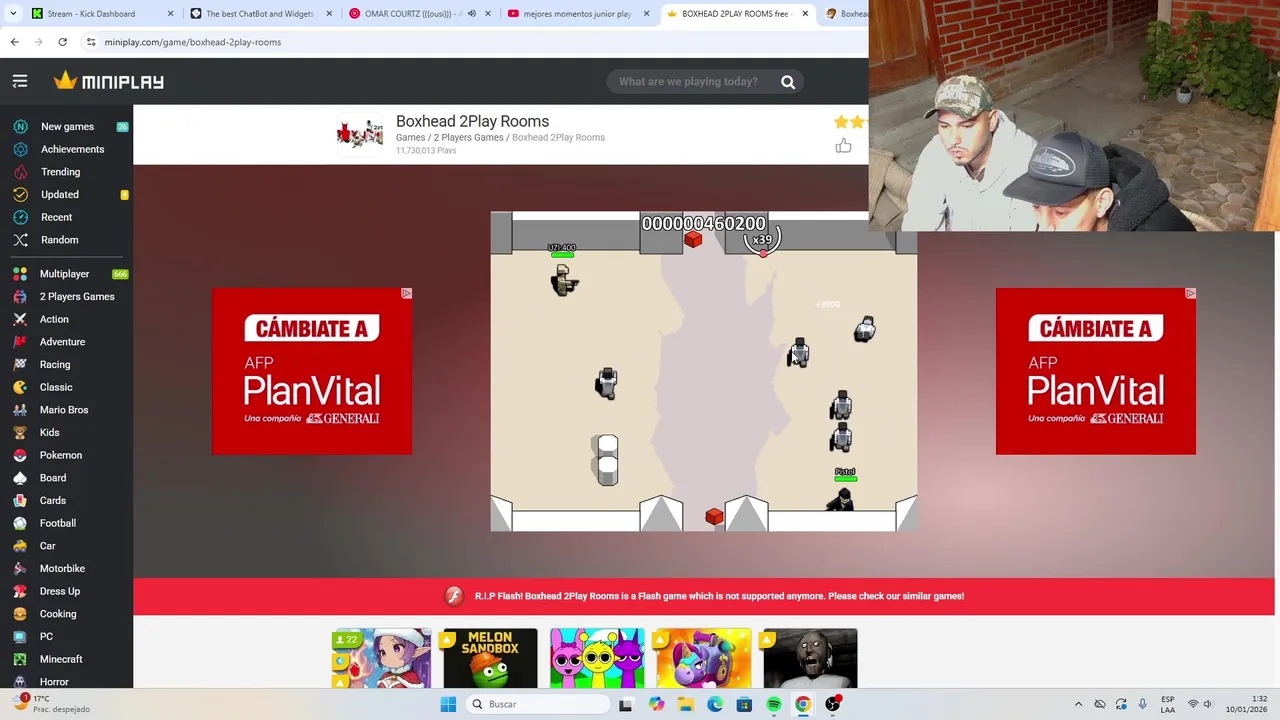
Task: Open the Achievements sidebar icon
Action: [x=20, y=149]
